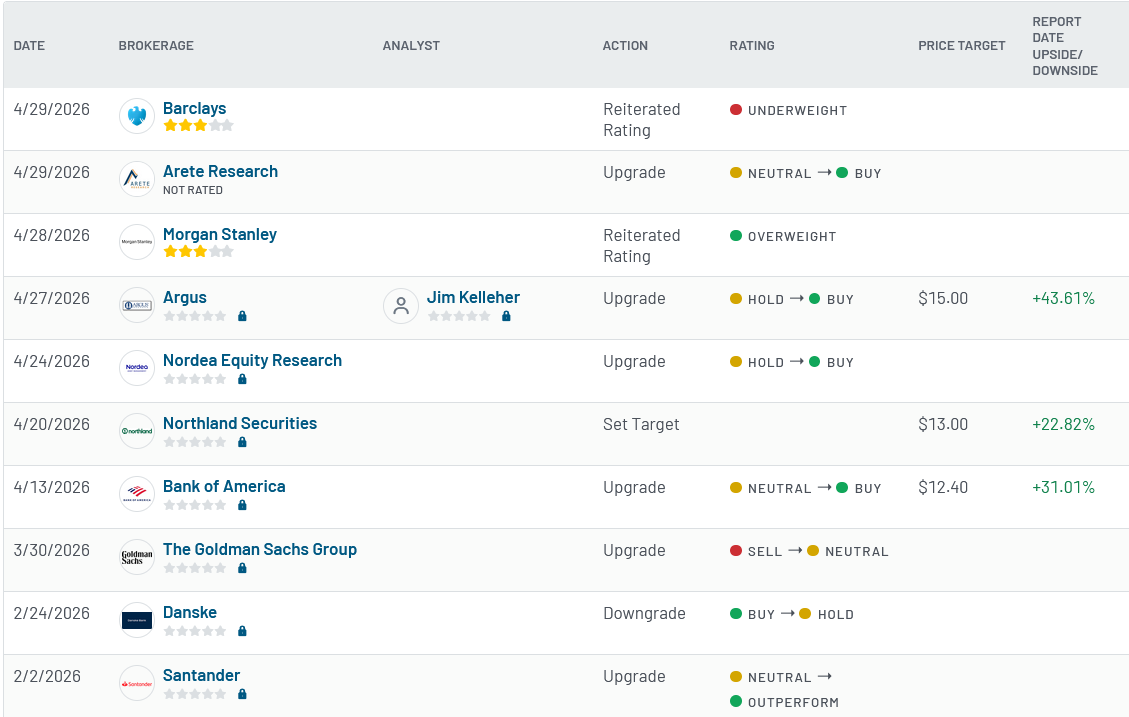
Task: Click the Morgan Stanley logo icon
Action: 137,242
